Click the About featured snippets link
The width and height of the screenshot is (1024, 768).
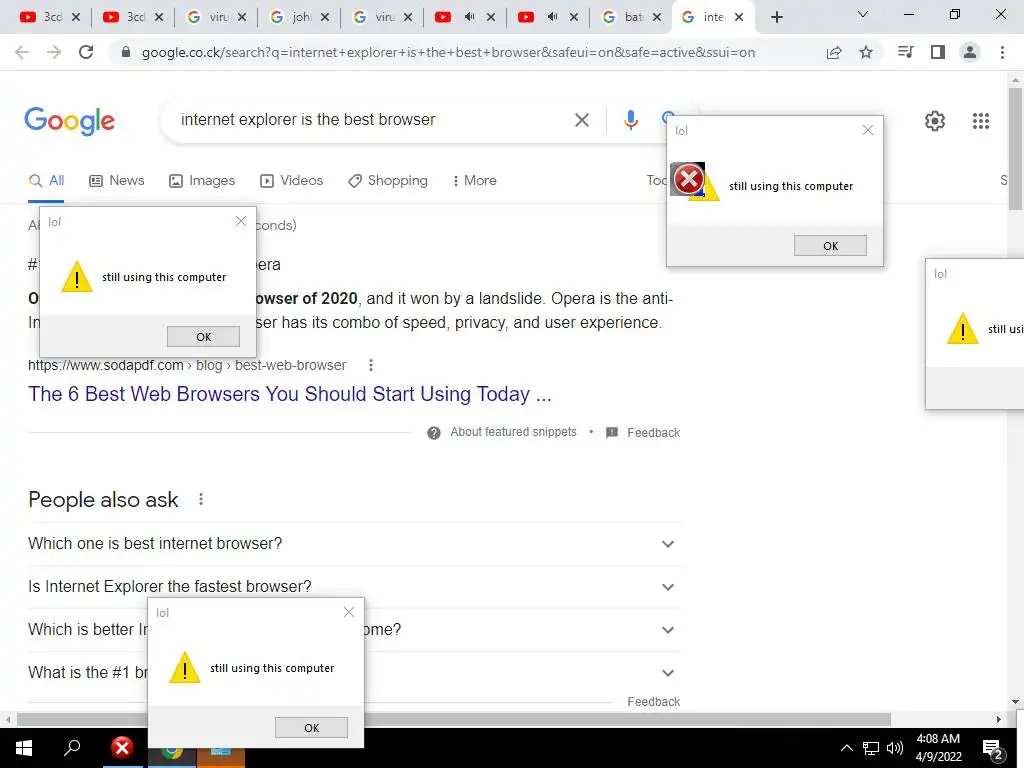[x=513, y=432]
